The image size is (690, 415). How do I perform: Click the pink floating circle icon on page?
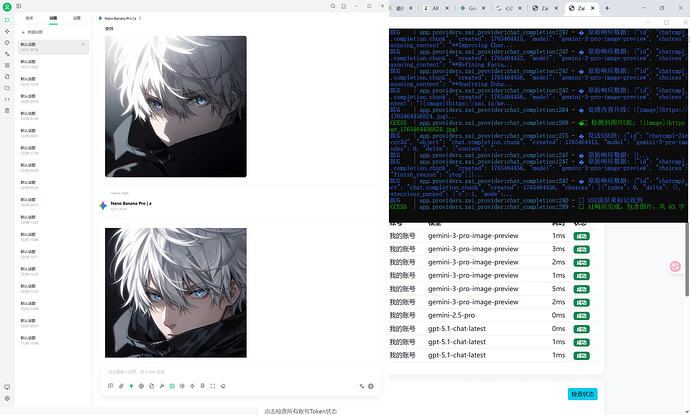pyautogui.click(x=675, y=266)
